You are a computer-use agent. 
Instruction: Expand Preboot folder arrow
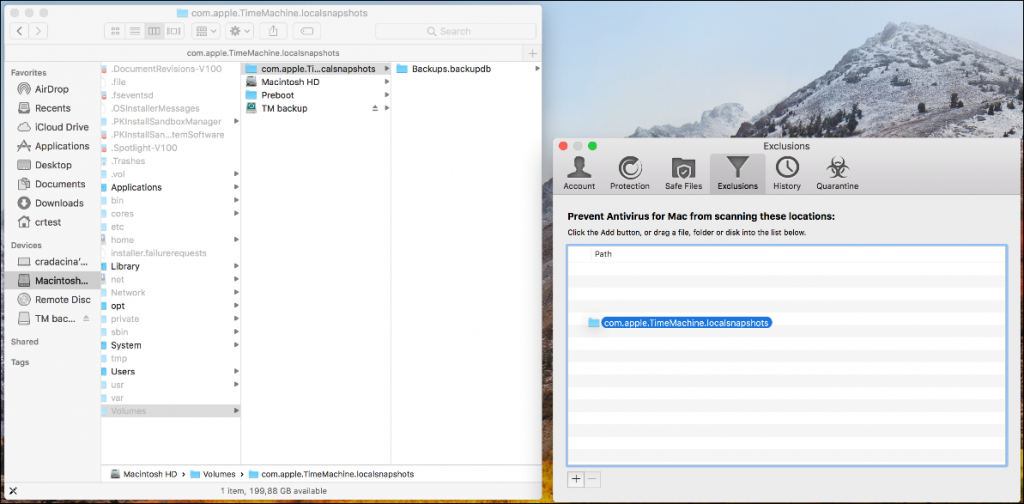click(387, 95)
